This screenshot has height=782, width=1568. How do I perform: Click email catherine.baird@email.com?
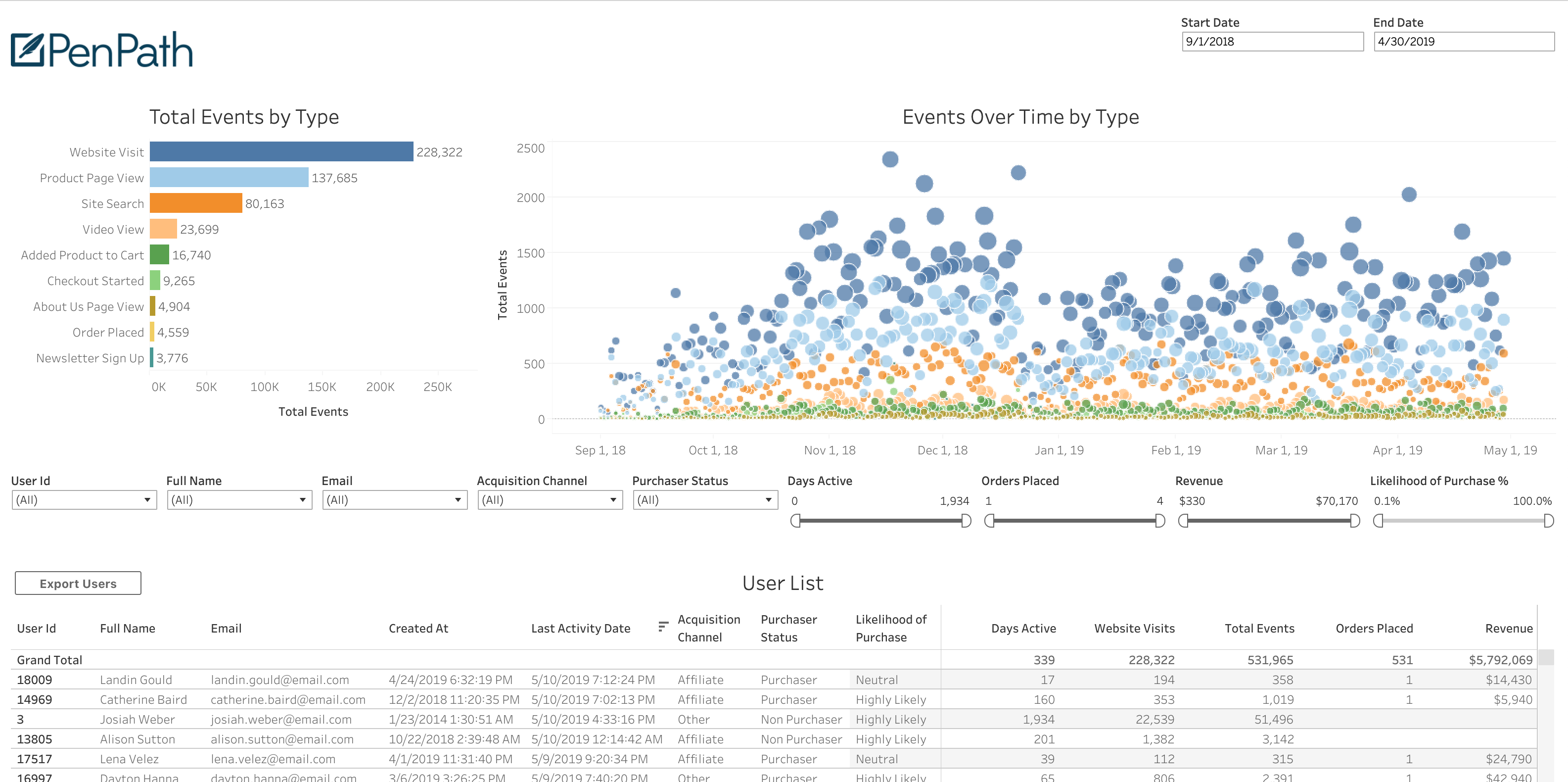[288, 700]
